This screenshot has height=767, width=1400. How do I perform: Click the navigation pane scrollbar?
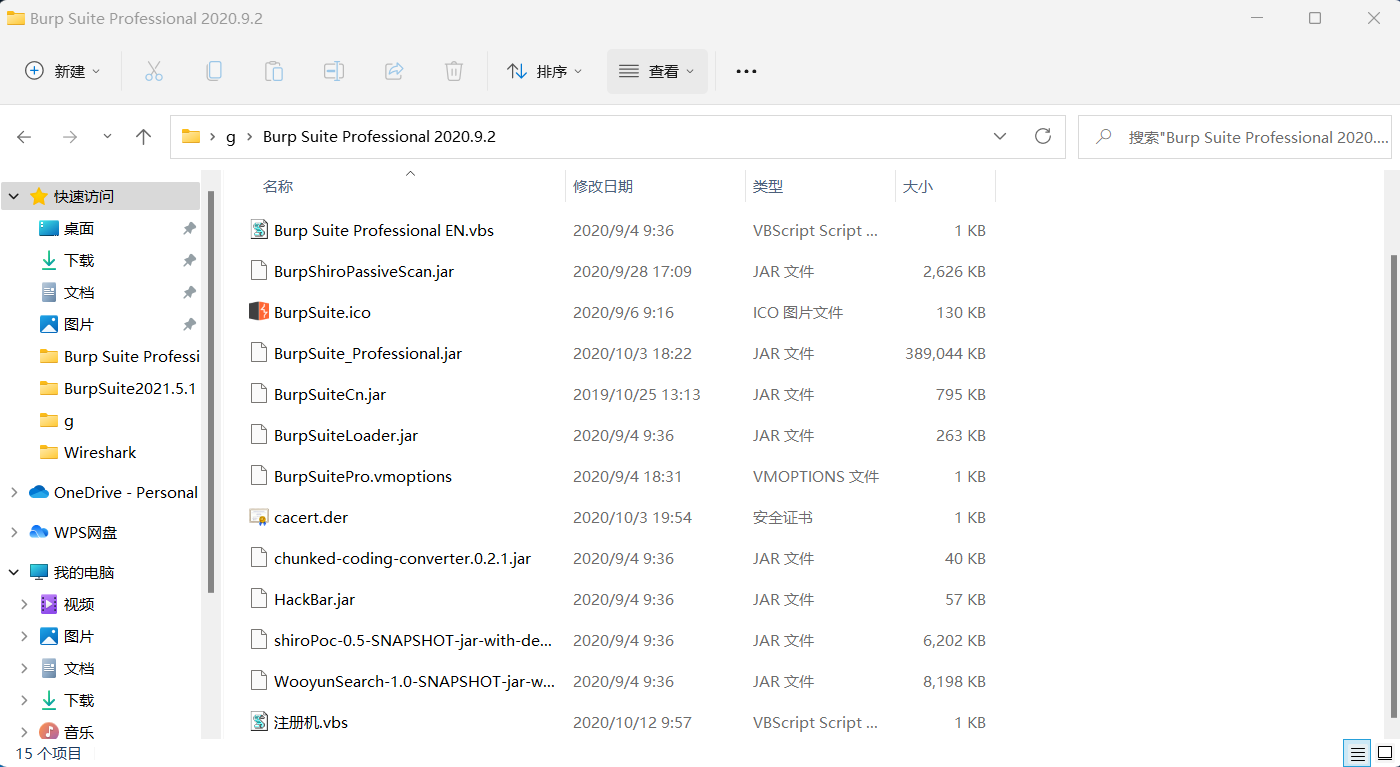(x=211, y=390)
